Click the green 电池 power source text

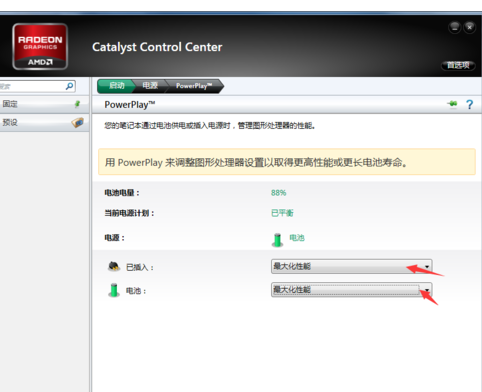pyautogui.click(x=297, y=238)
